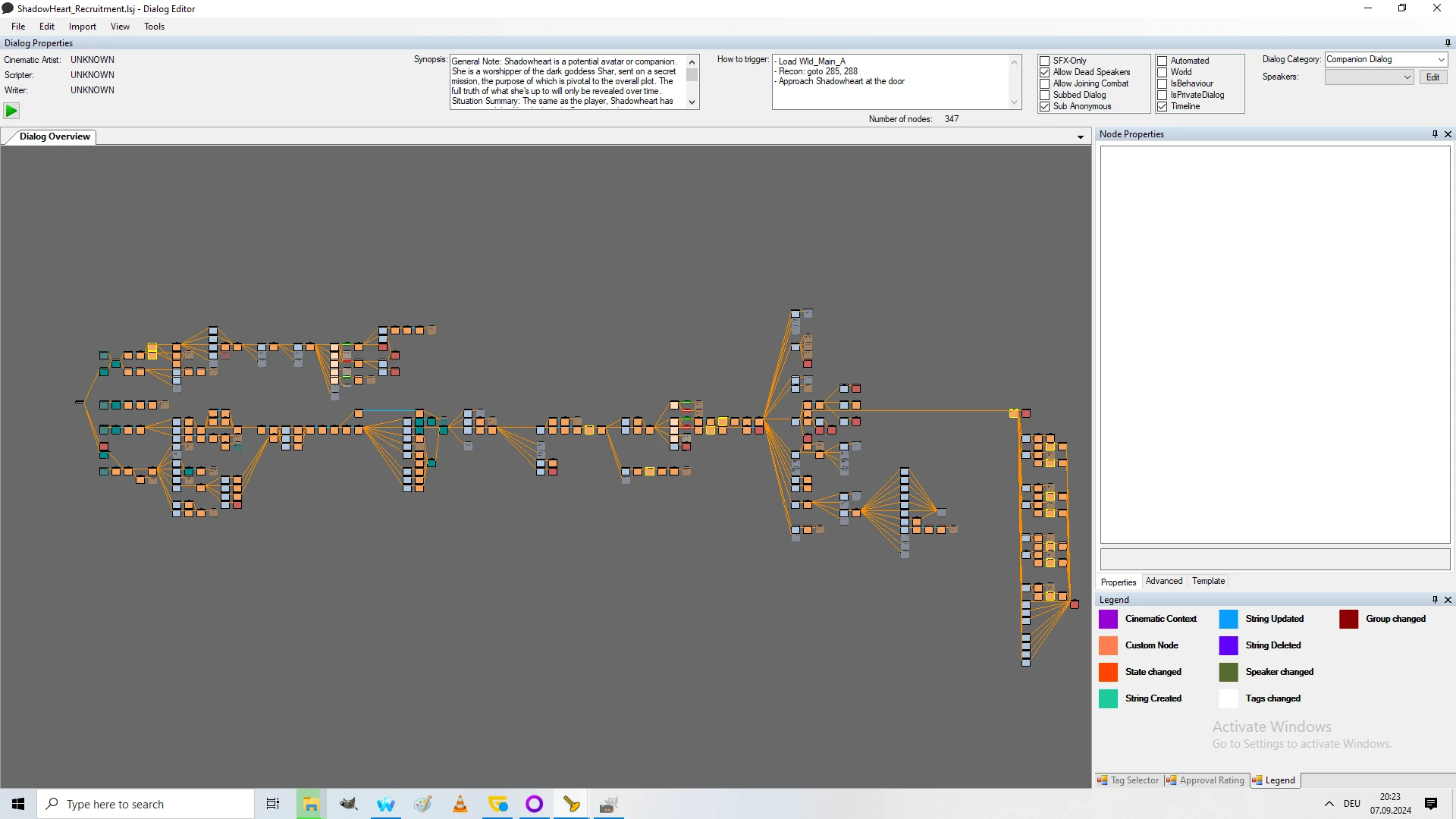The width and height of the screenshot is (1456, 819).
Task: Uncheck Sub Anonymous option
Action: tap(1045, 106)
